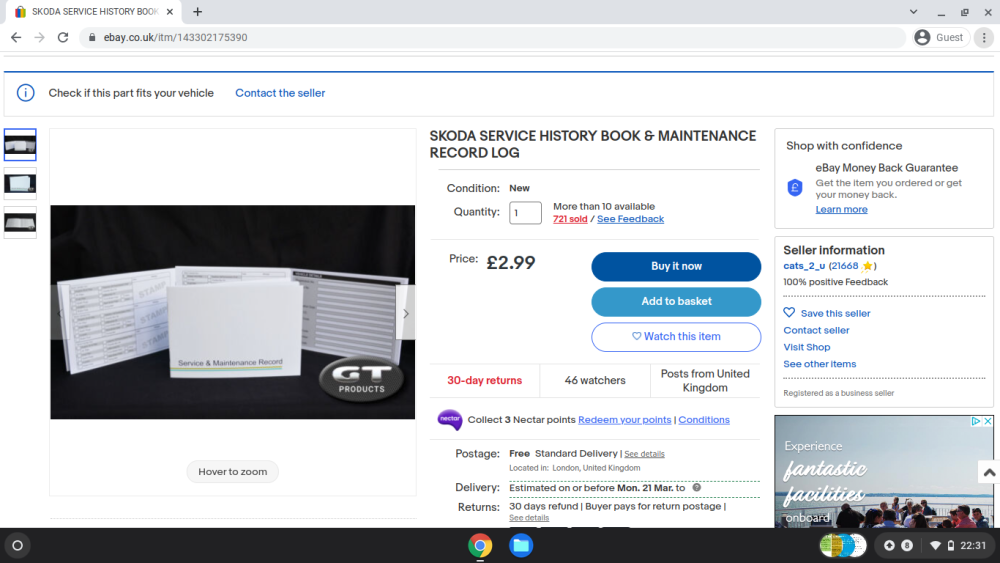This screenshot has width=1000, height=563.
Task: Go forward in browser history
Action: pos(40,38)
